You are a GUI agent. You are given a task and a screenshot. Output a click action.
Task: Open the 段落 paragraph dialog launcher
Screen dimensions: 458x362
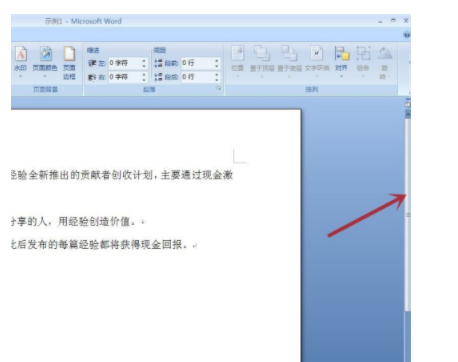point(219,88)
